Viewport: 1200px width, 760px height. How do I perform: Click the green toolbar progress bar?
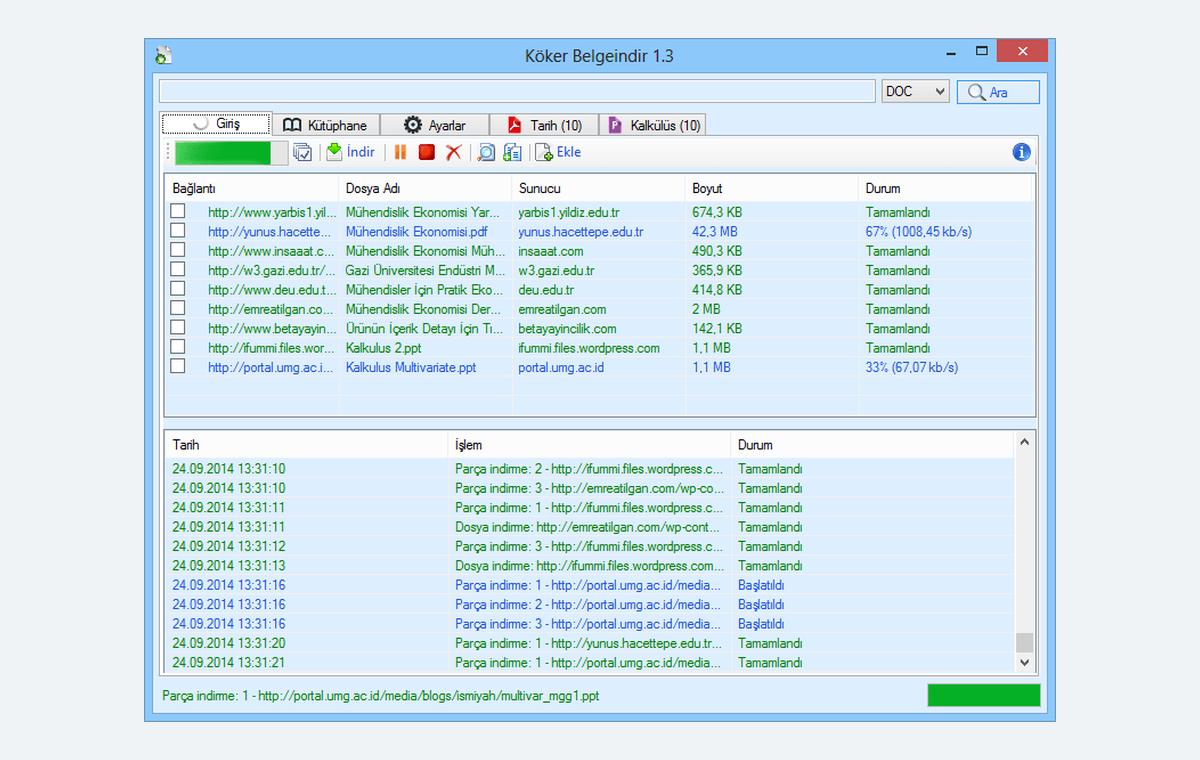tap(231, 152)
